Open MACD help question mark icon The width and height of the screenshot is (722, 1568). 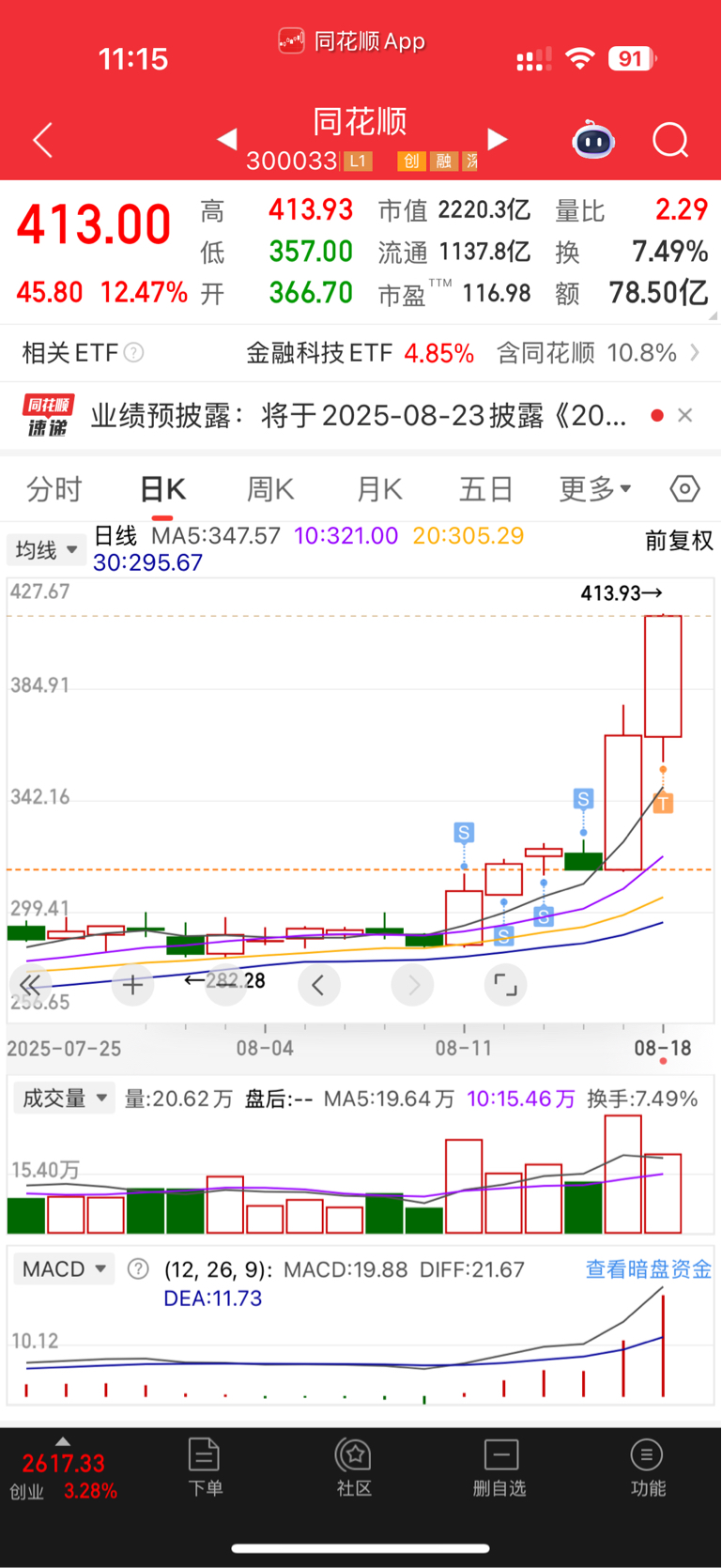[138, 1269]
